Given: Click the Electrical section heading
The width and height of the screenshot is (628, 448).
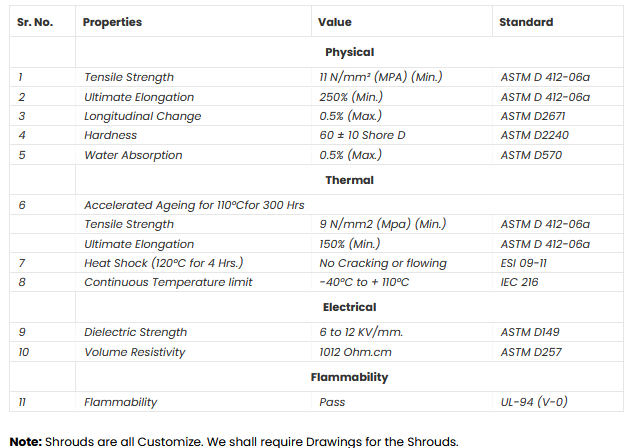Looking at the screenshot, I should coord(349,307).
